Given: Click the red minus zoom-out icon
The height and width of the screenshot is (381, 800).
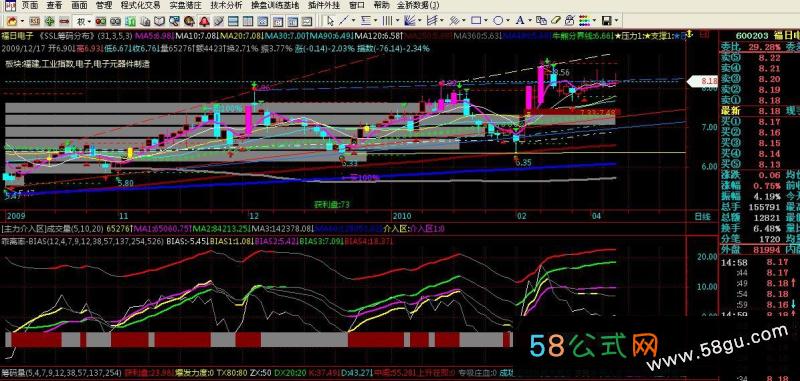Looking at the screenshot, I should 64,21.
